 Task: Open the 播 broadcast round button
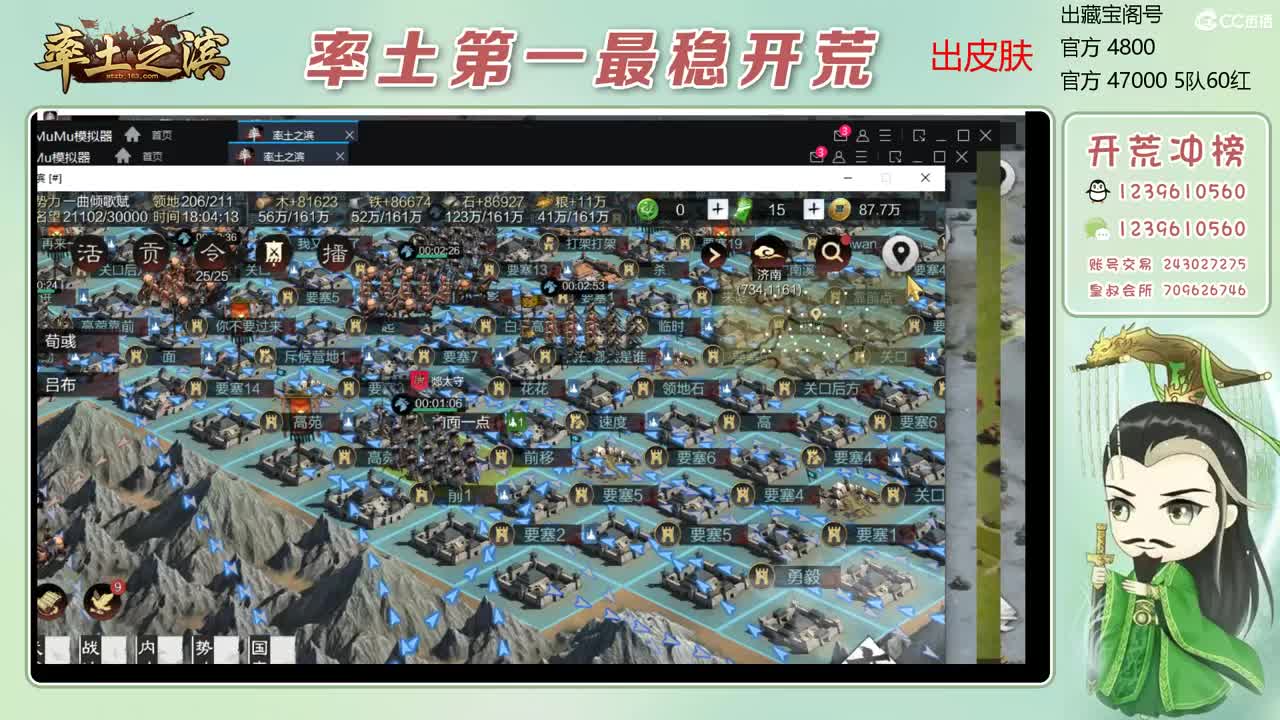[335, 253]
